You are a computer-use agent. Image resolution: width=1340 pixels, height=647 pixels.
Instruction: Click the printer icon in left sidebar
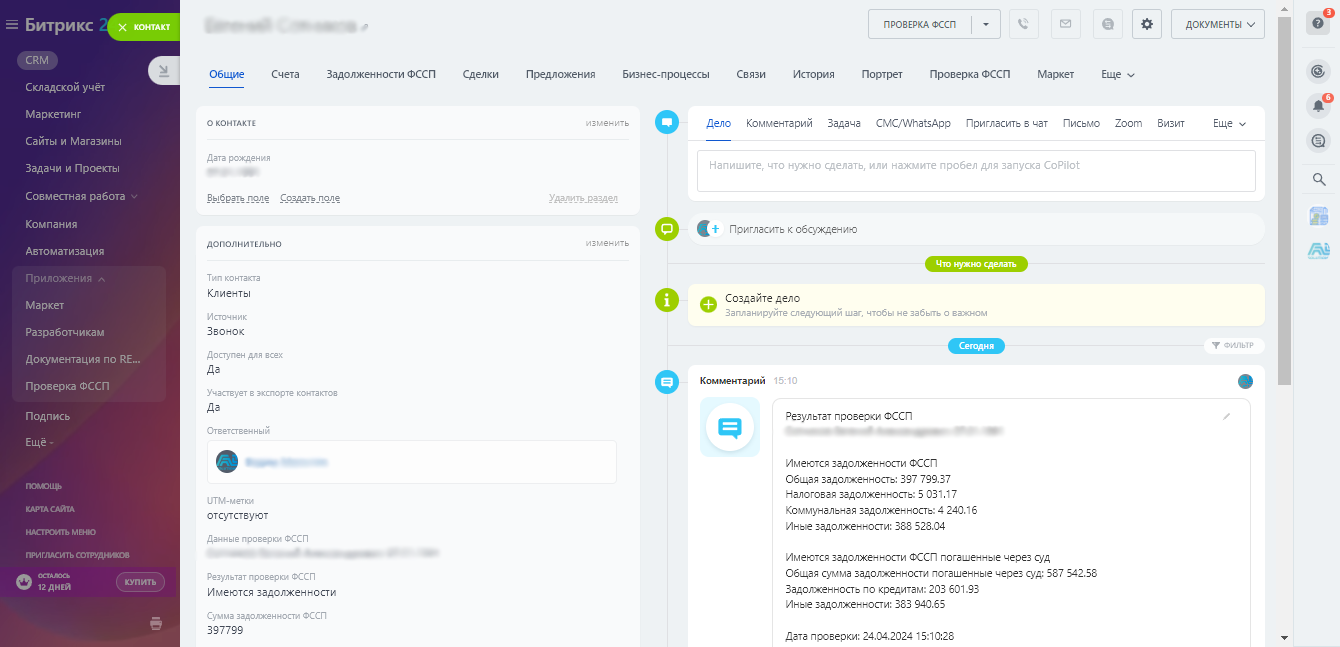(x=156, y=624)
